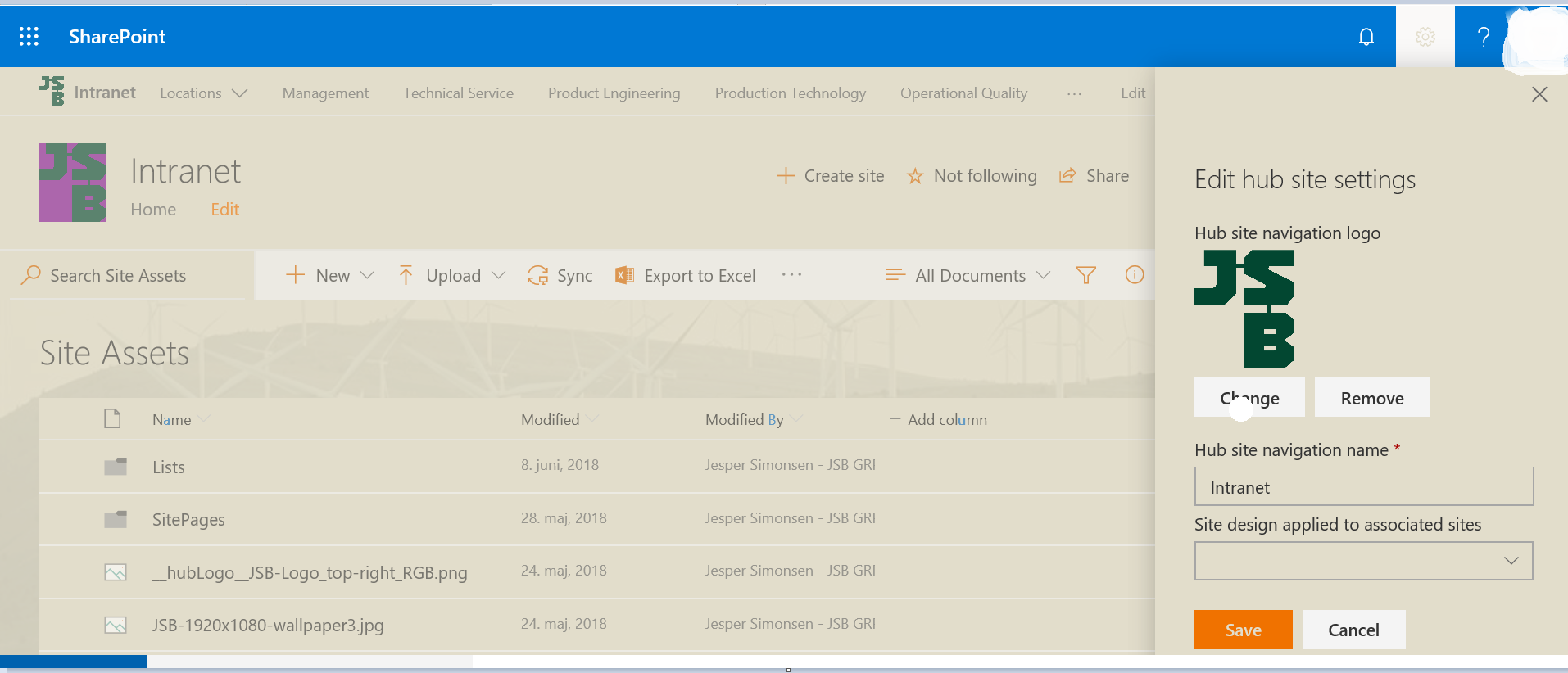
Task: Open the Lists folder
Action: click(169, 467)
